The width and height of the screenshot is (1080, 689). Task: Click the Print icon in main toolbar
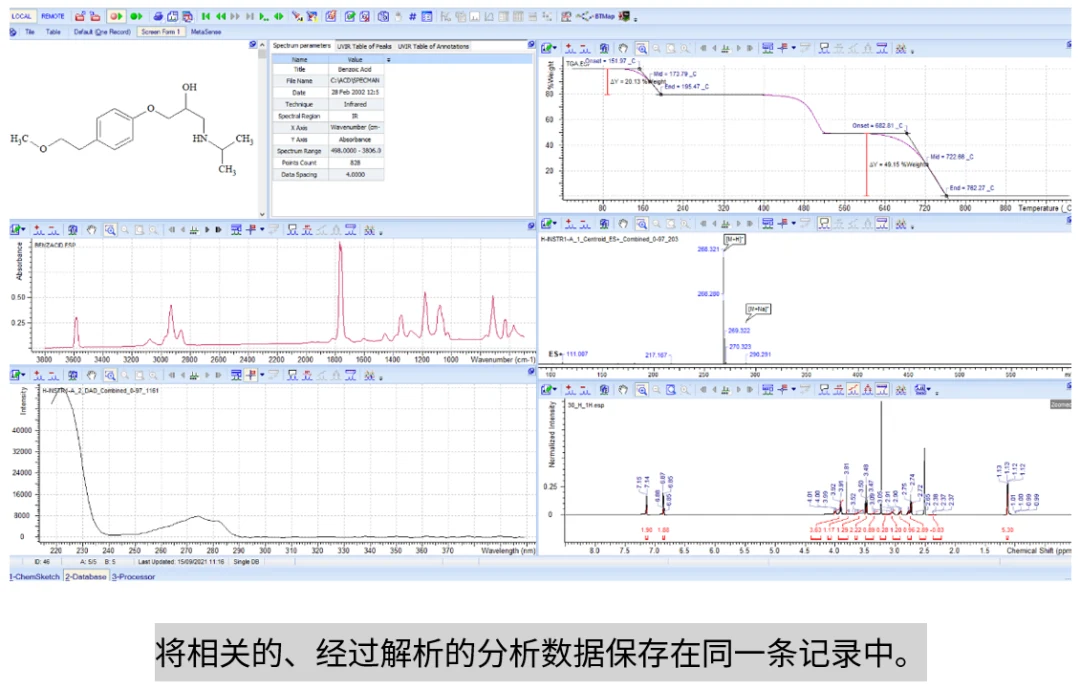coord(158,16)
